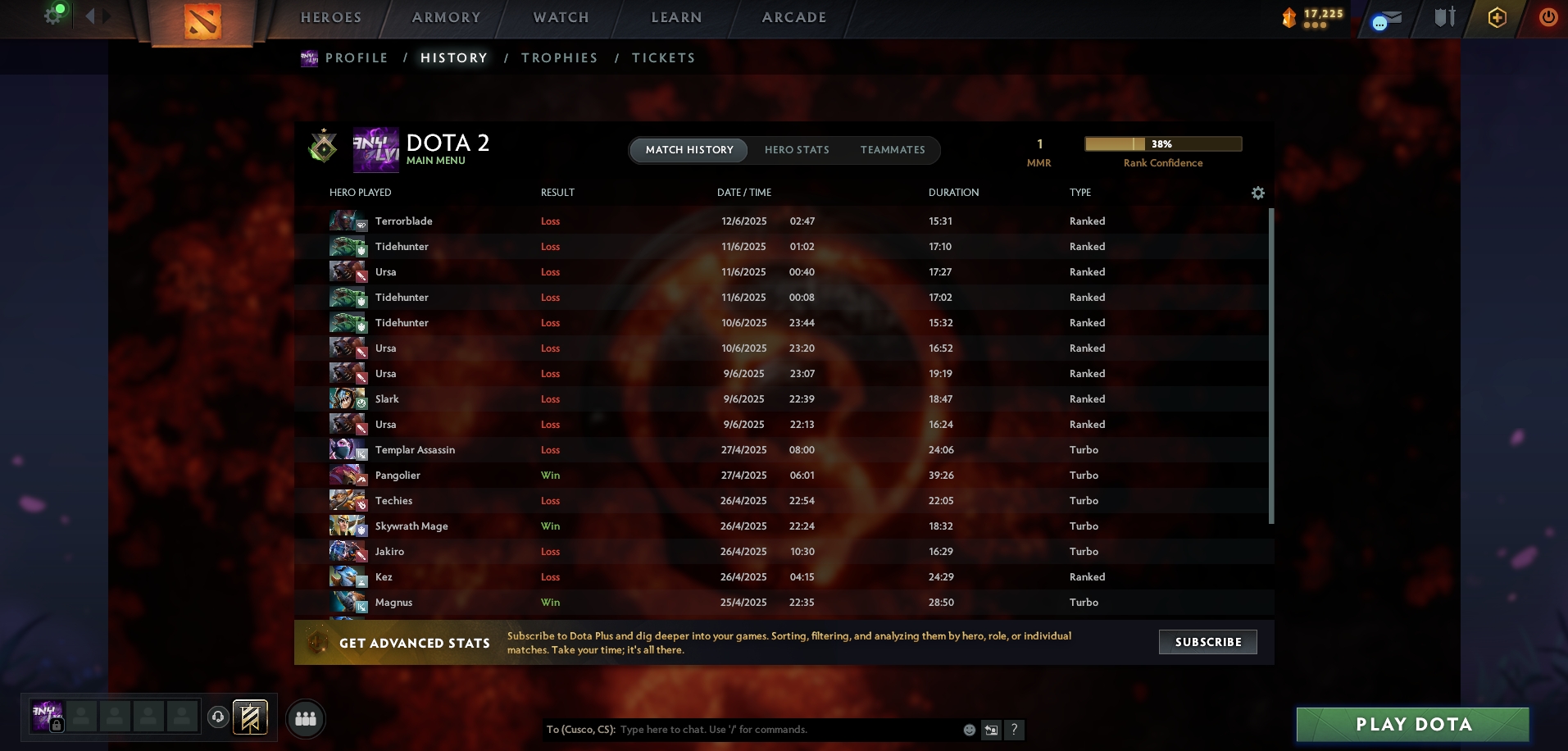
Task: Open the chat emoticon picker smiley
Action: [969, 730]
